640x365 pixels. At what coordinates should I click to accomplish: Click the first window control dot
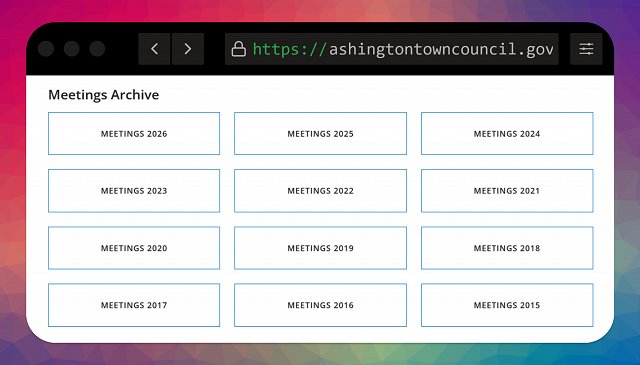(46, 49)
